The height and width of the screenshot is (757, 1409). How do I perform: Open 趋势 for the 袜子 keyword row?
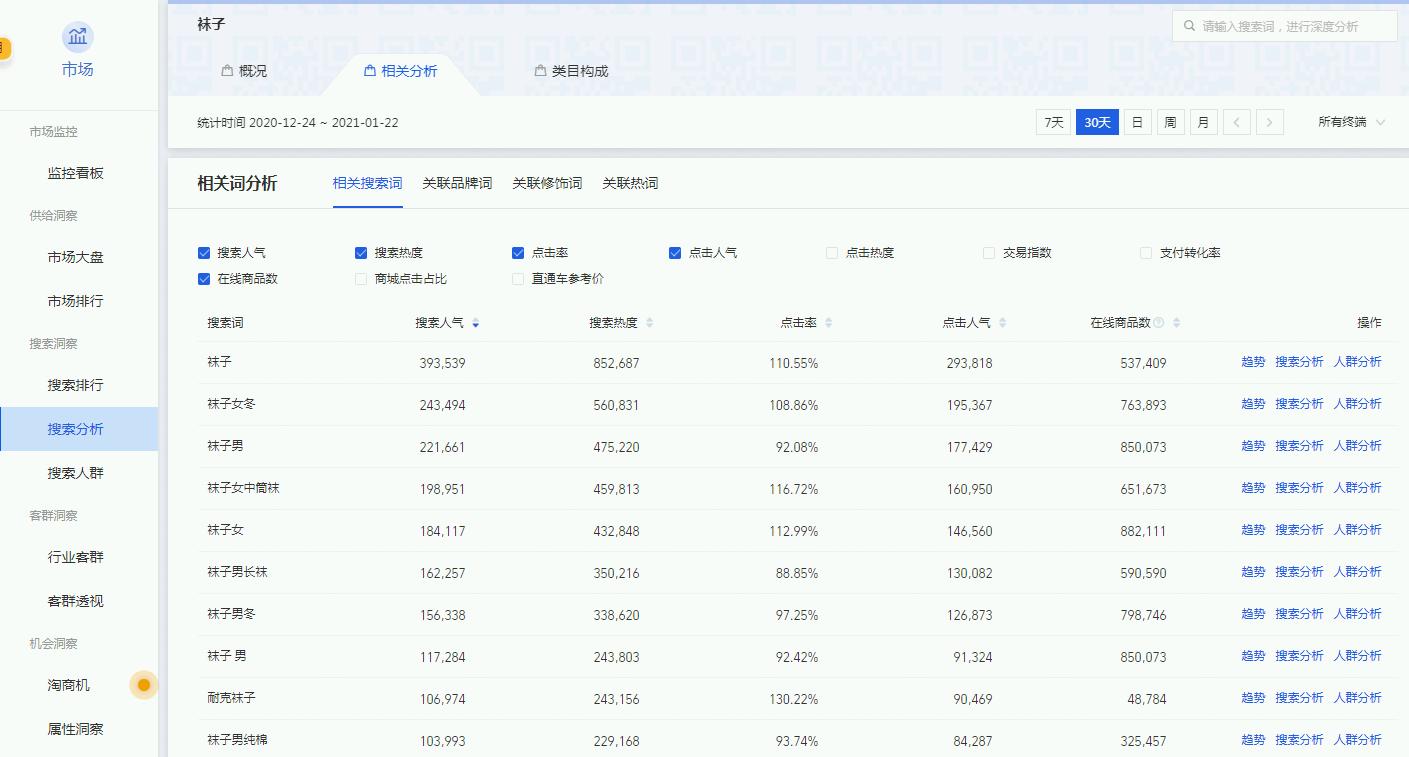1252,362
